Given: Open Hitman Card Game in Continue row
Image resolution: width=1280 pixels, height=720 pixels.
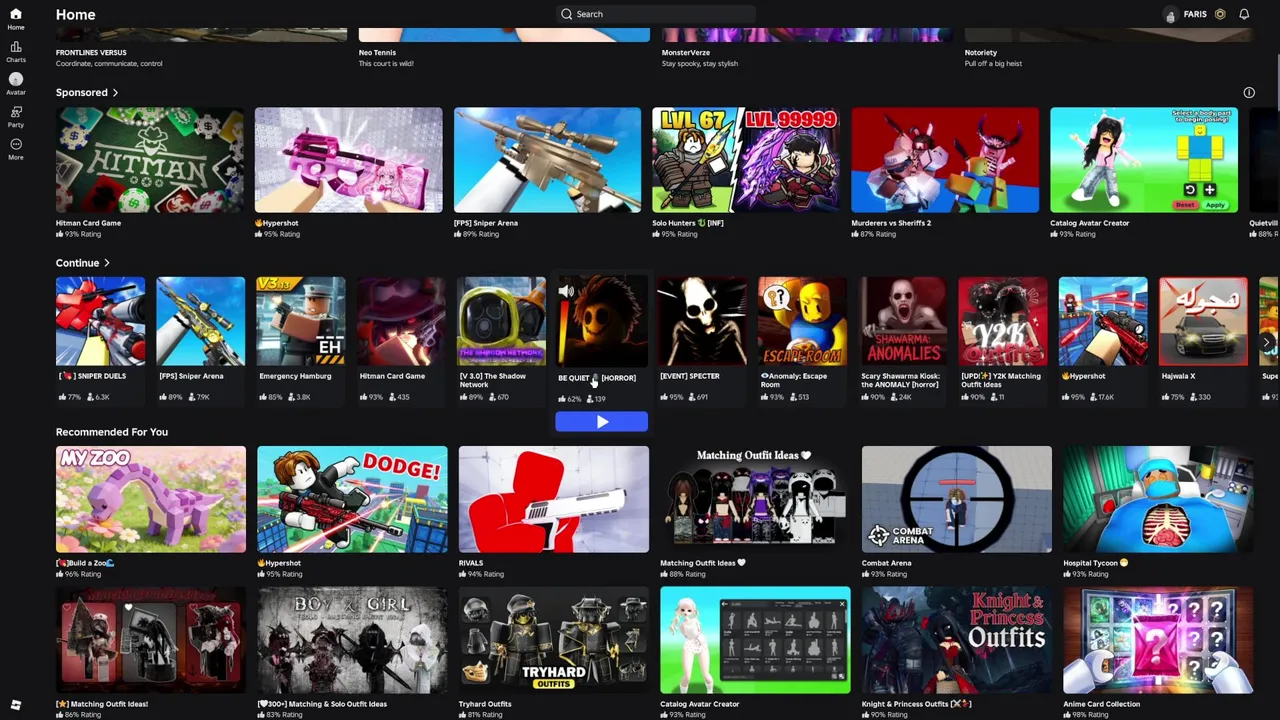Looking at the screenshot, I should pos(401,321).
